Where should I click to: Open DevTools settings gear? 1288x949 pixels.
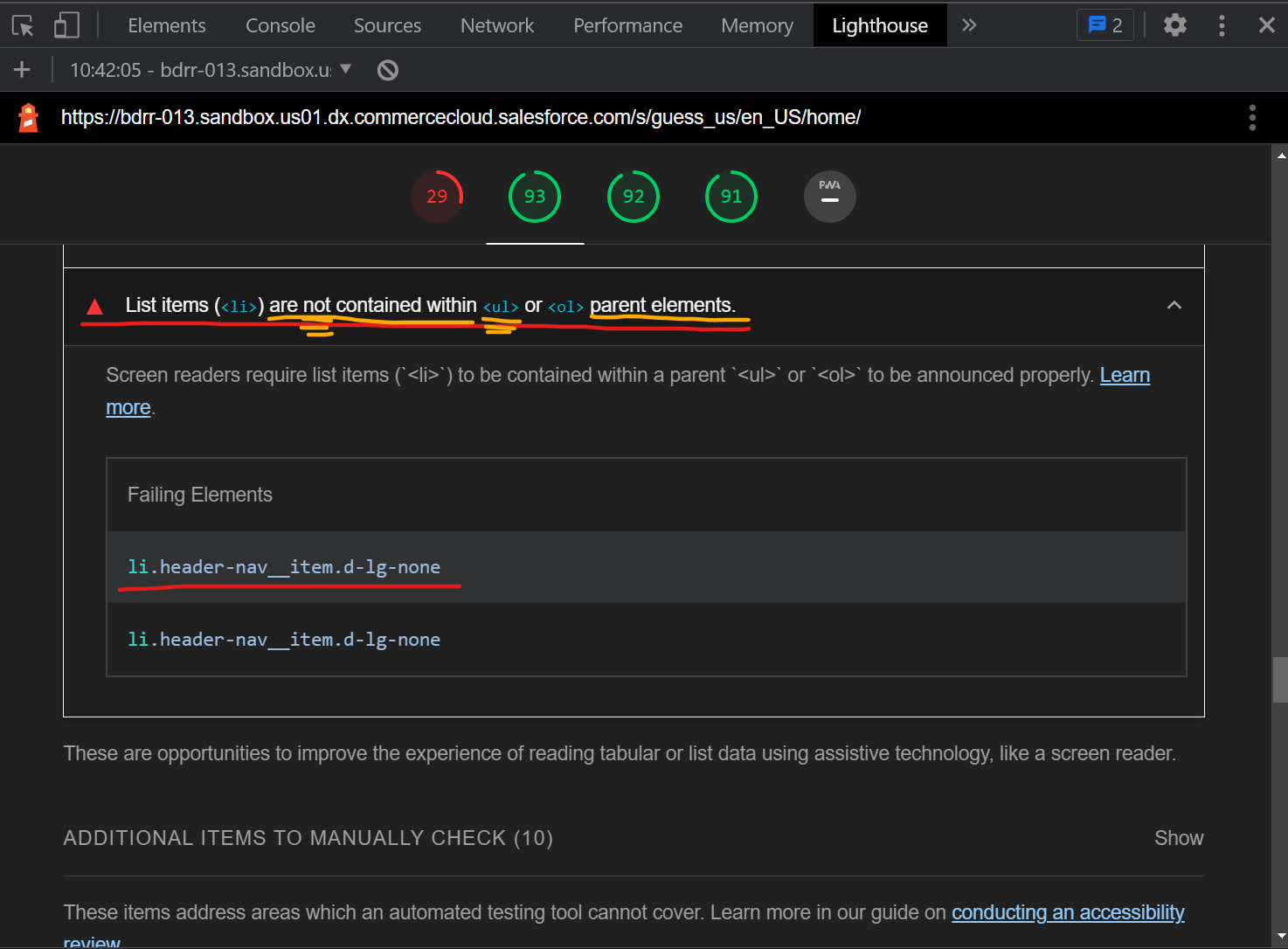pyautogui.click(x=1174, y=25)
